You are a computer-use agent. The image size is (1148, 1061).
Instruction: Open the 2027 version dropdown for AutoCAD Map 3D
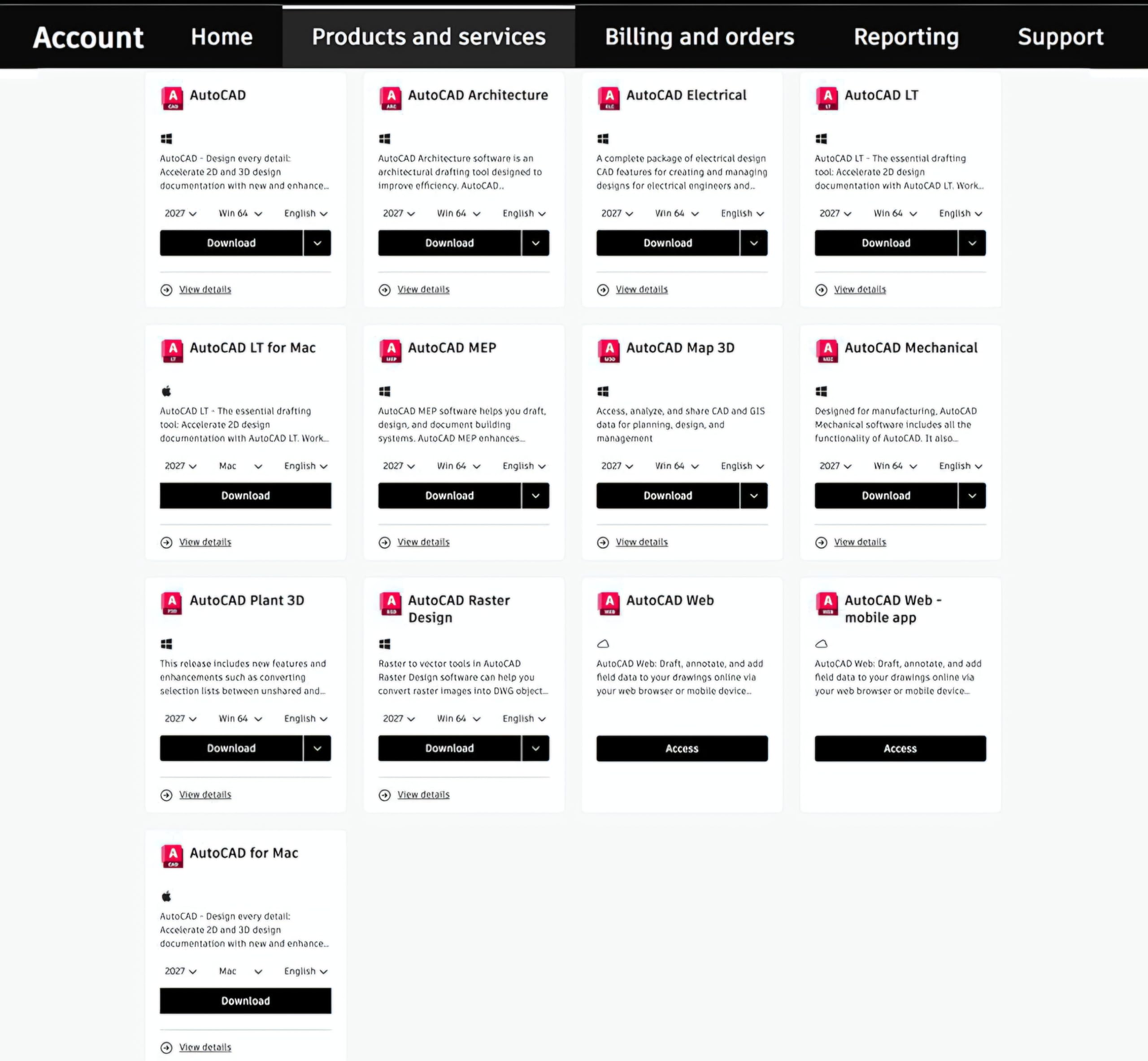click(x=617, y=466)
